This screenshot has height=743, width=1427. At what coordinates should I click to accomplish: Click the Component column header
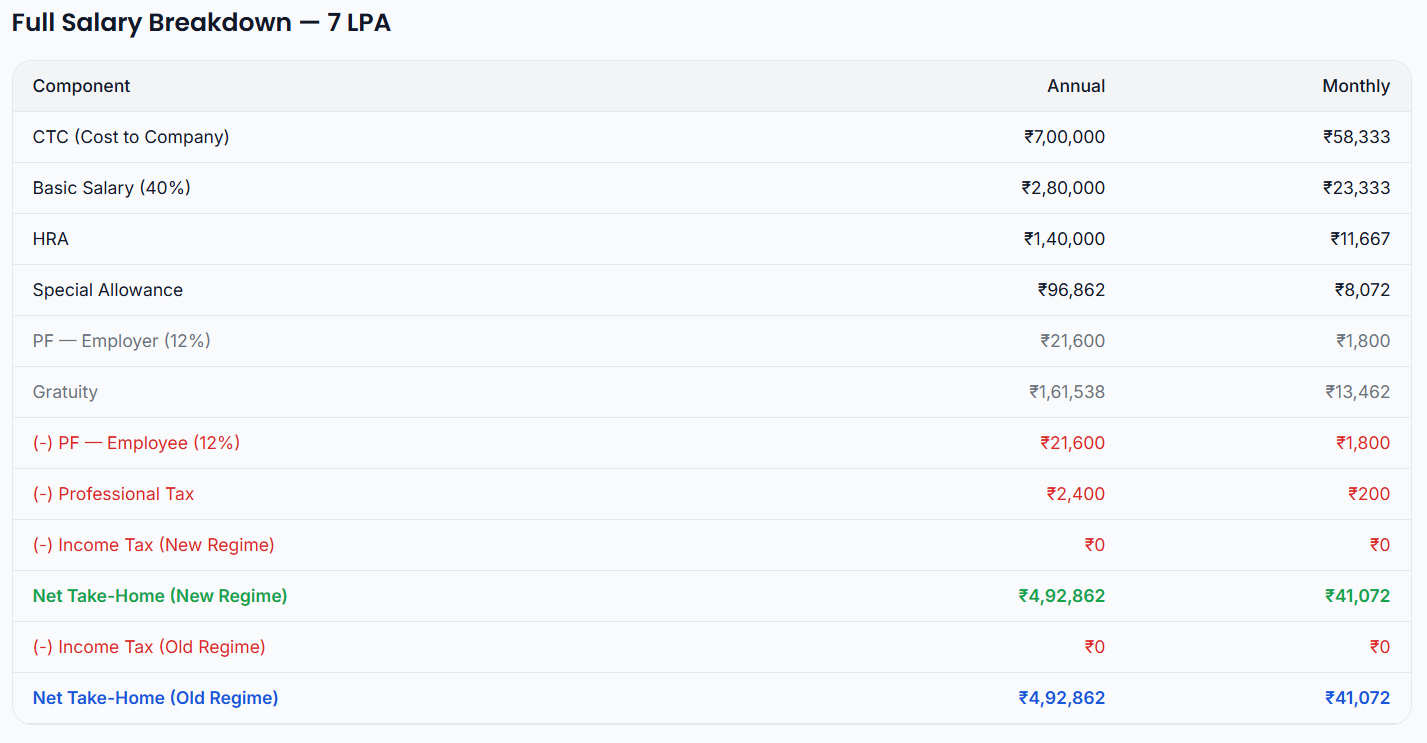click(x=81, y=86)
